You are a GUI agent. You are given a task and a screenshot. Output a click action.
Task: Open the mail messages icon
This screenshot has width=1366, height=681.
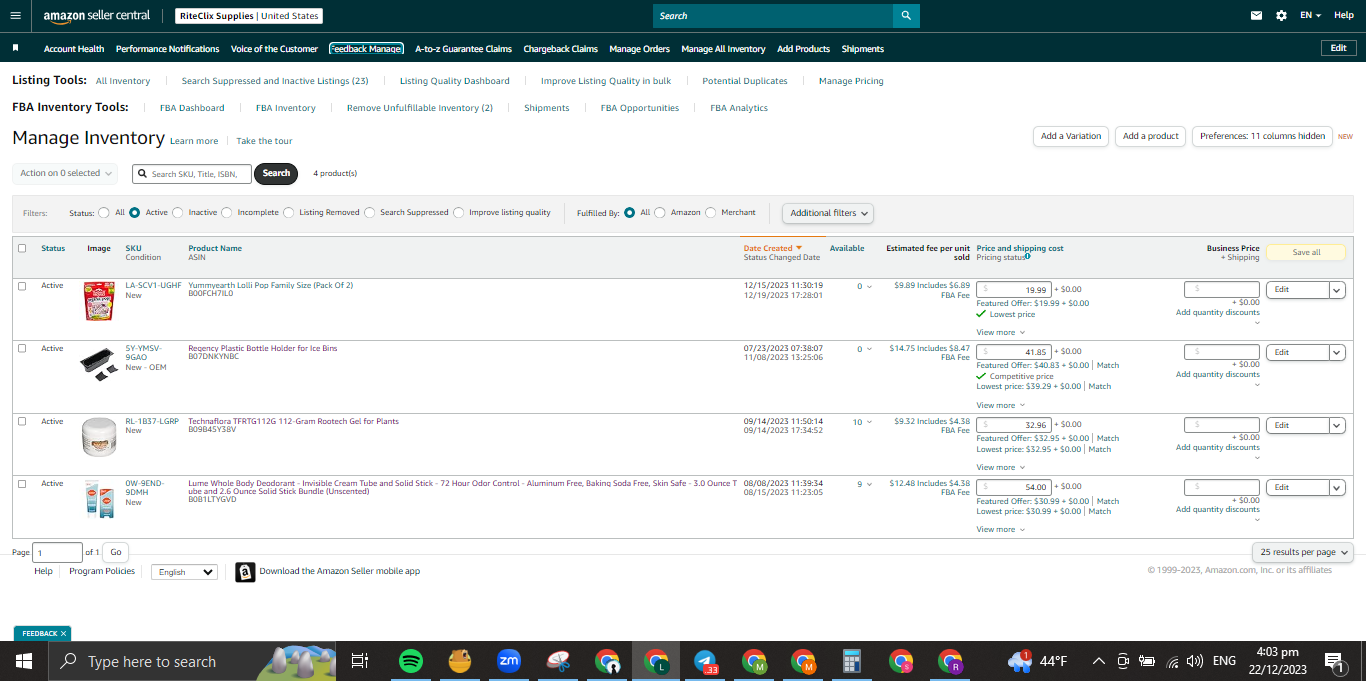pos(1256,16)
